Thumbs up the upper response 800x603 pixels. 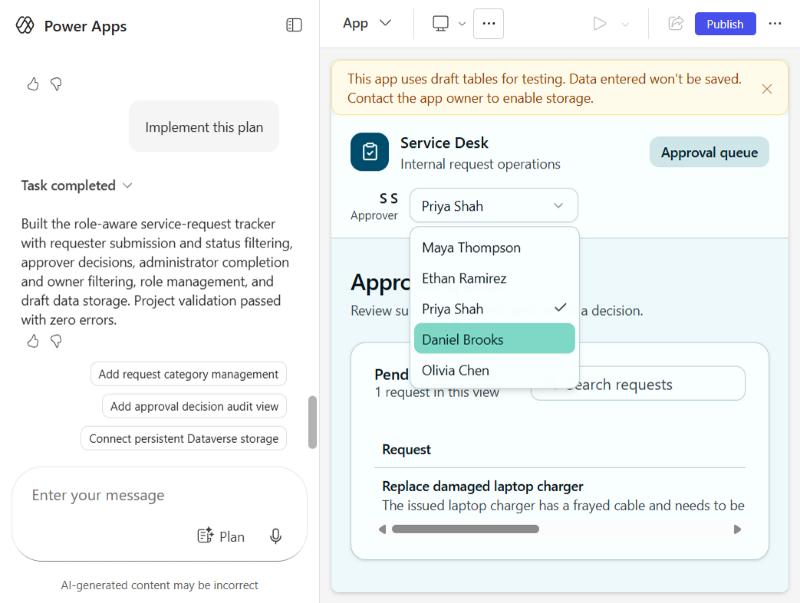tap(33, 84)
